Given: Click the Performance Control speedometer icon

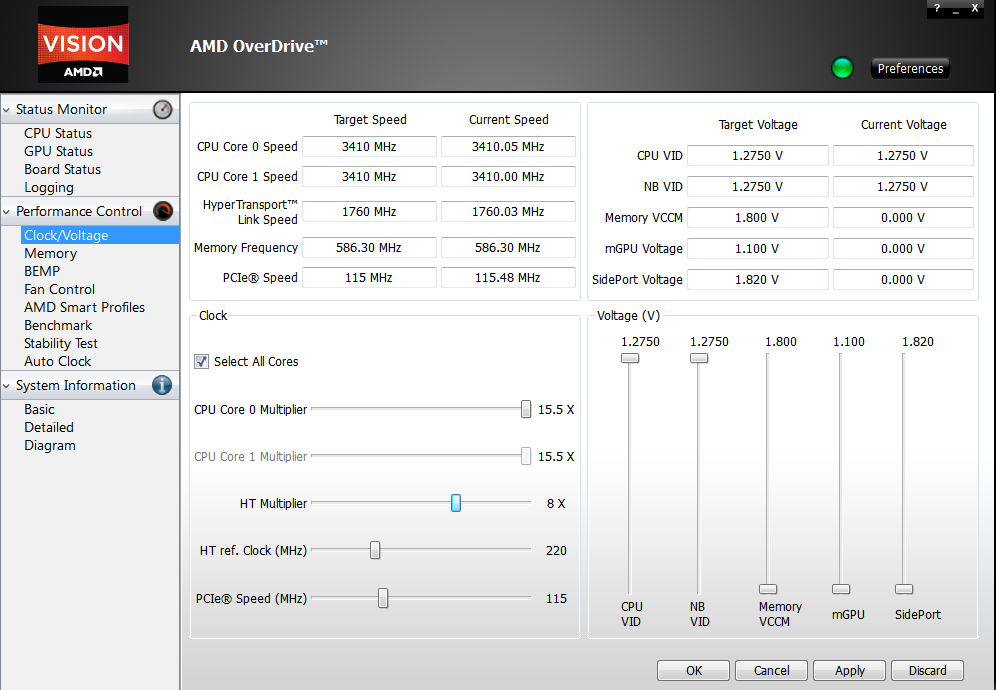Looking at the screenshot, I should pyautogui.click(x=163, y=211).
